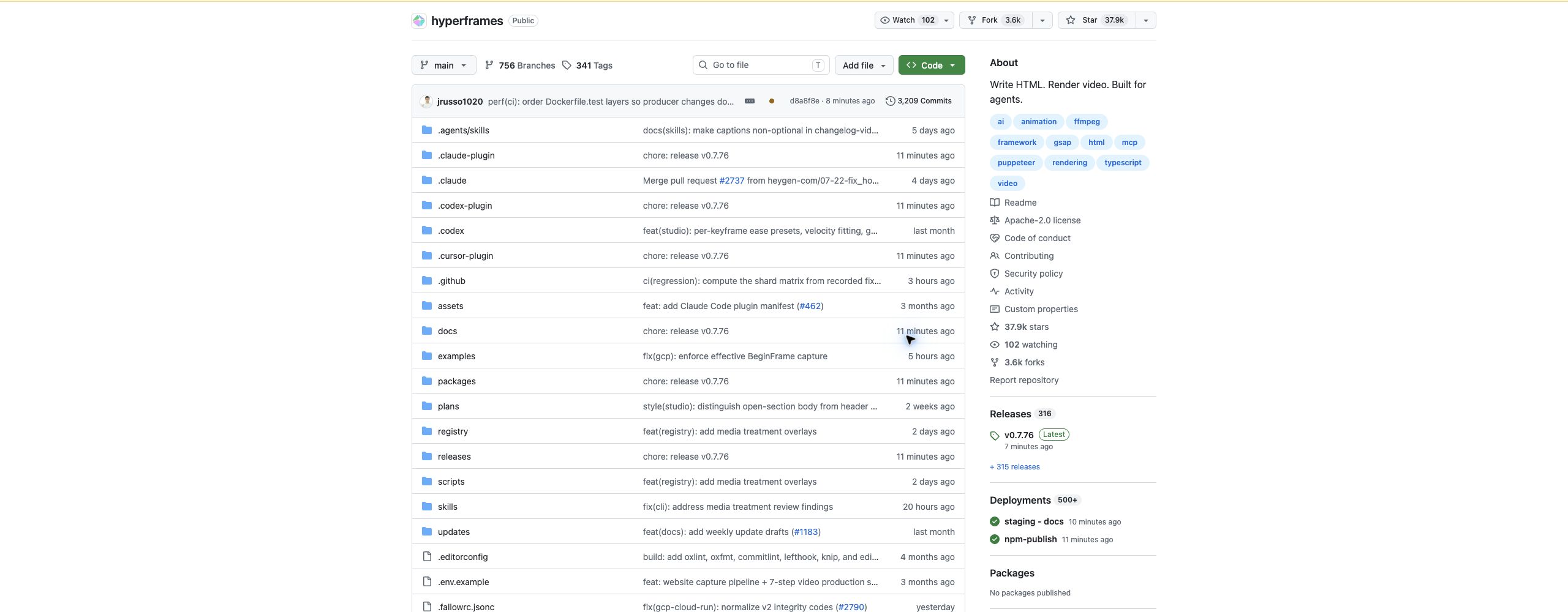Click jrusso1020 author avatar
Viewport: 1568px width, 612px height.
point(426,101)
